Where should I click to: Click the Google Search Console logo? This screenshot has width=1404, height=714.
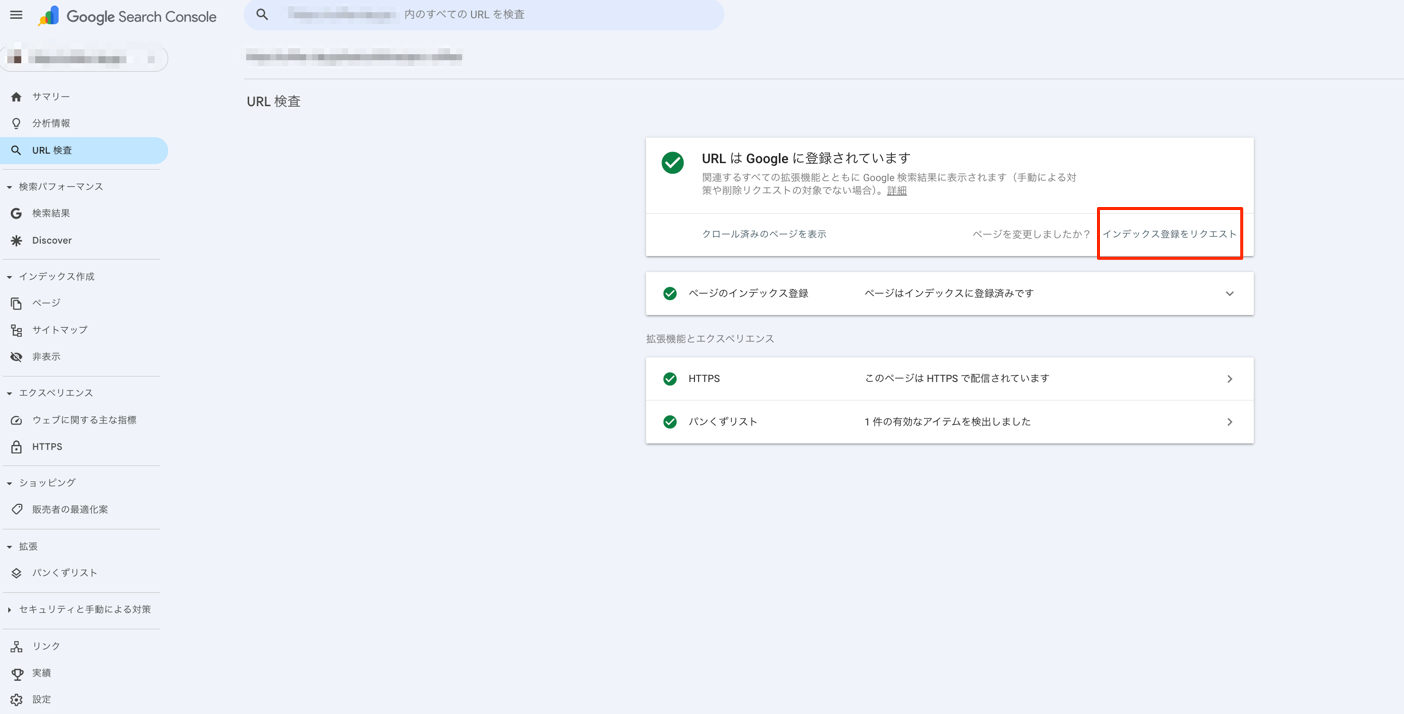tap(128, 16)
